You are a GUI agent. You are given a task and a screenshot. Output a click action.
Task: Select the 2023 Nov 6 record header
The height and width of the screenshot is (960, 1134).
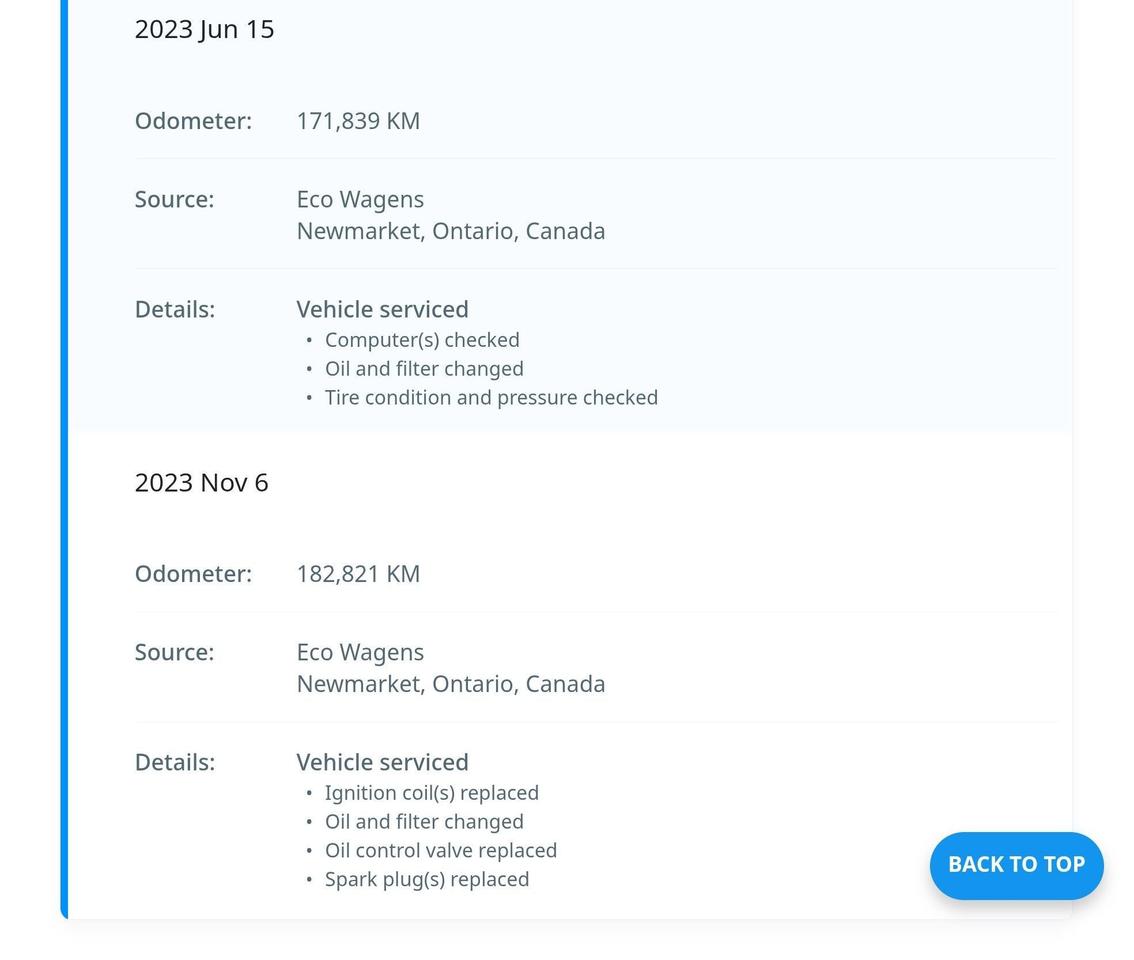coord(201,482)
